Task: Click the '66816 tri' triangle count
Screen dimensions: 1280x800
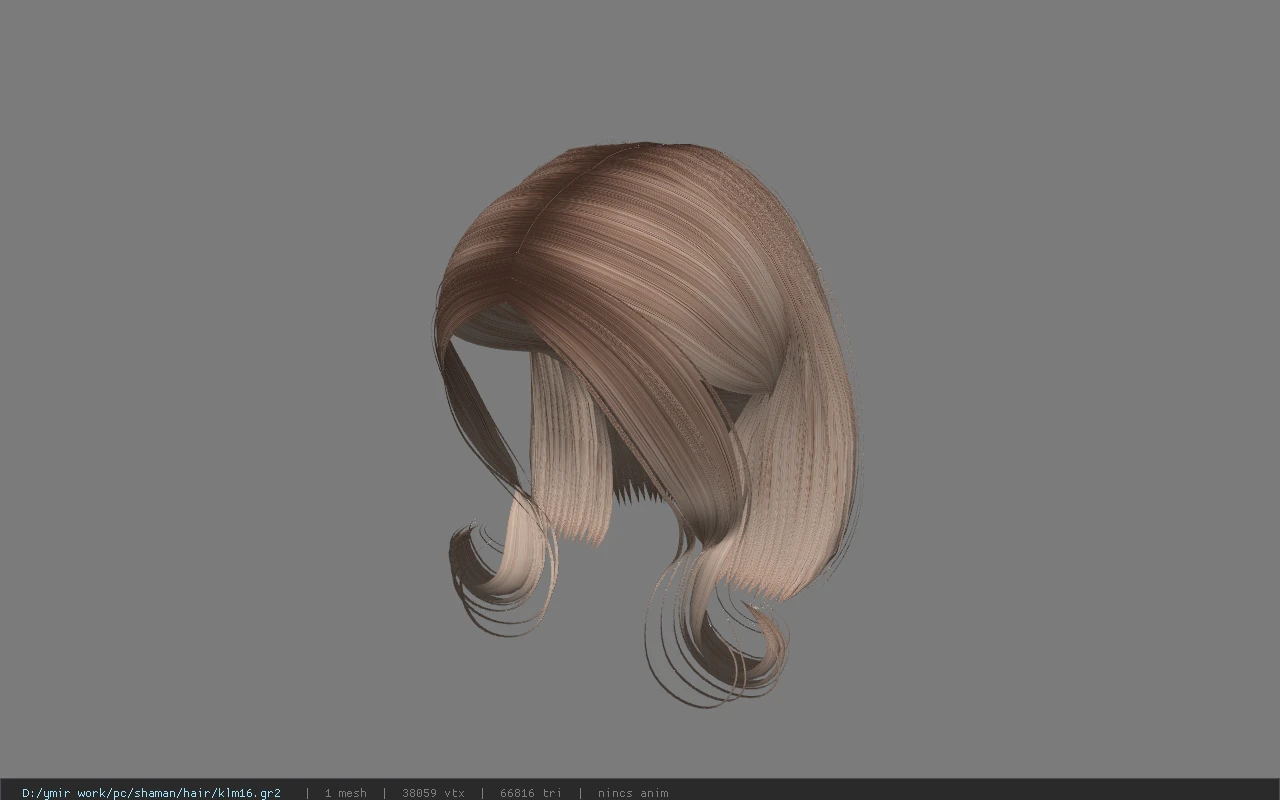Action: click(x=530, y=793)
